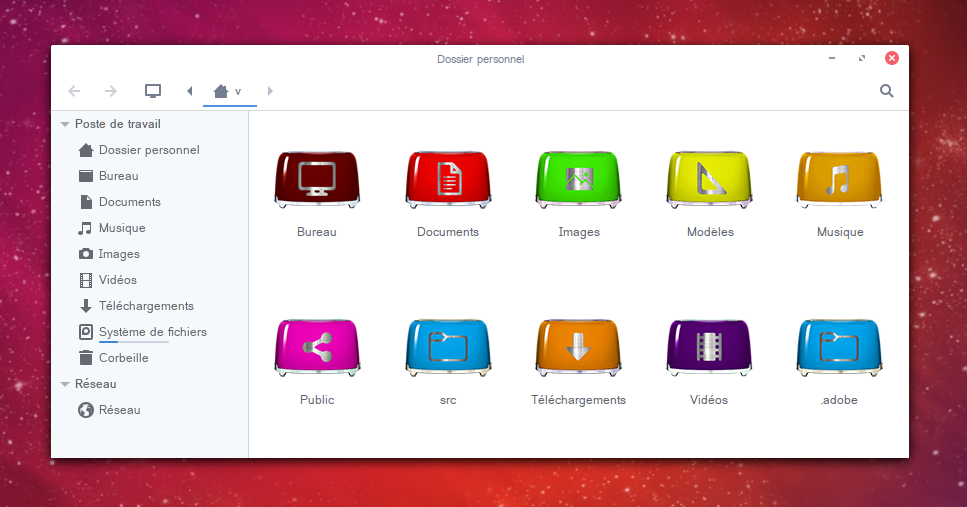The width and height of the screenshot is (967, 507).
Task: Open the green Images toaster folder
Action: pyautogui.click(x=578, y=179)
